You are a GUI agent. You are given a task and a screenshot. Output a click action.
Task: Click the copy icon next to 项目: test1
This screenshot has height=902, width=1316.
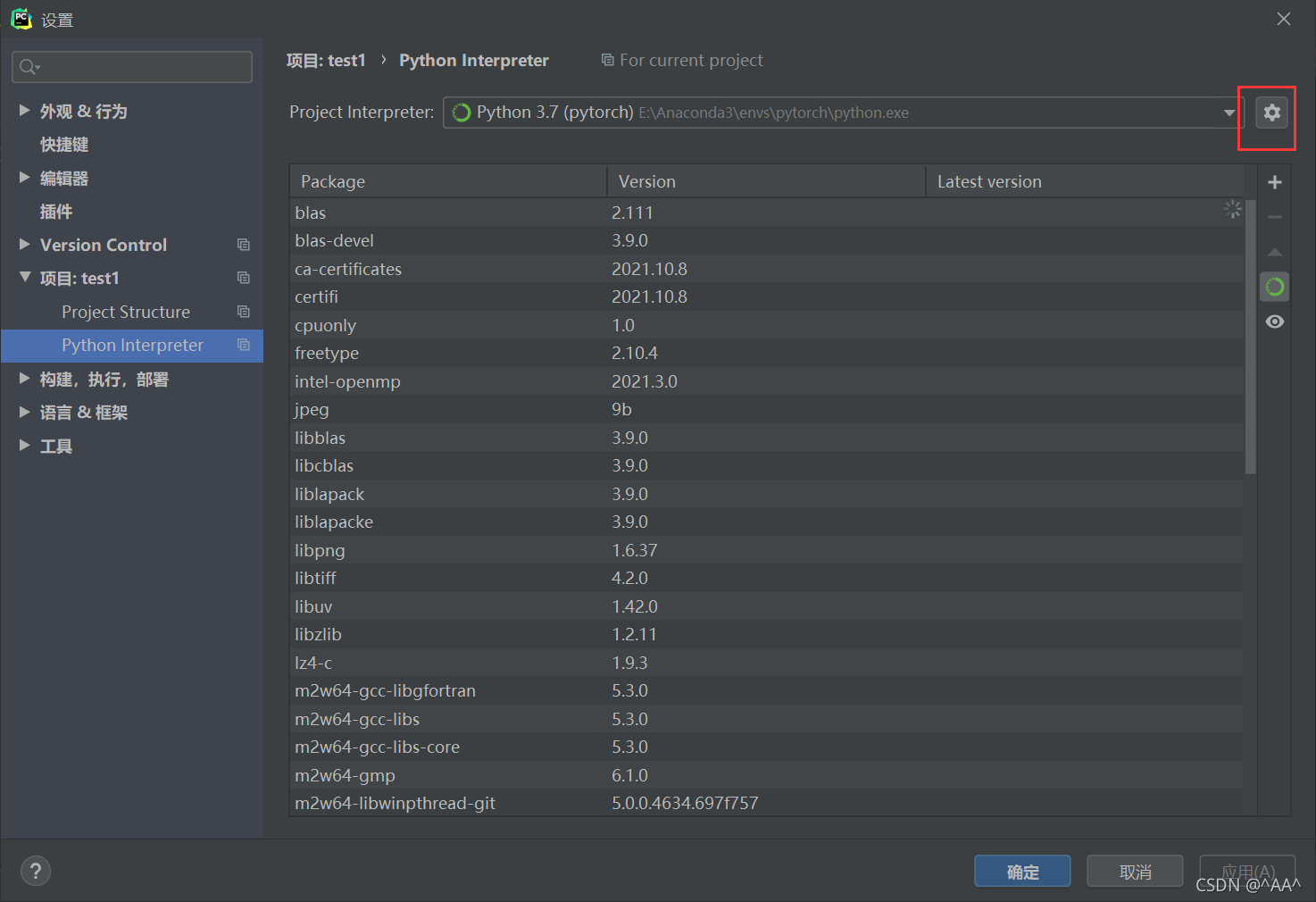pyautogui.click(x=243, y=278)
